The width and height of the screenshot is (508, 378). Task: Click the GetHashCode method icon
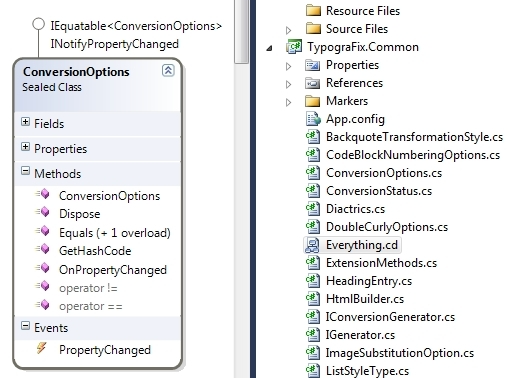pos(43,249)
